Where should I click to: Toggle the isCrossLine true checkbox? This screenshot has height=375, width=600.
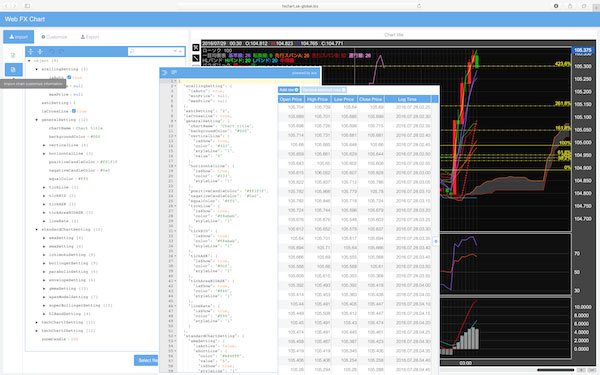tap(74, 111)
